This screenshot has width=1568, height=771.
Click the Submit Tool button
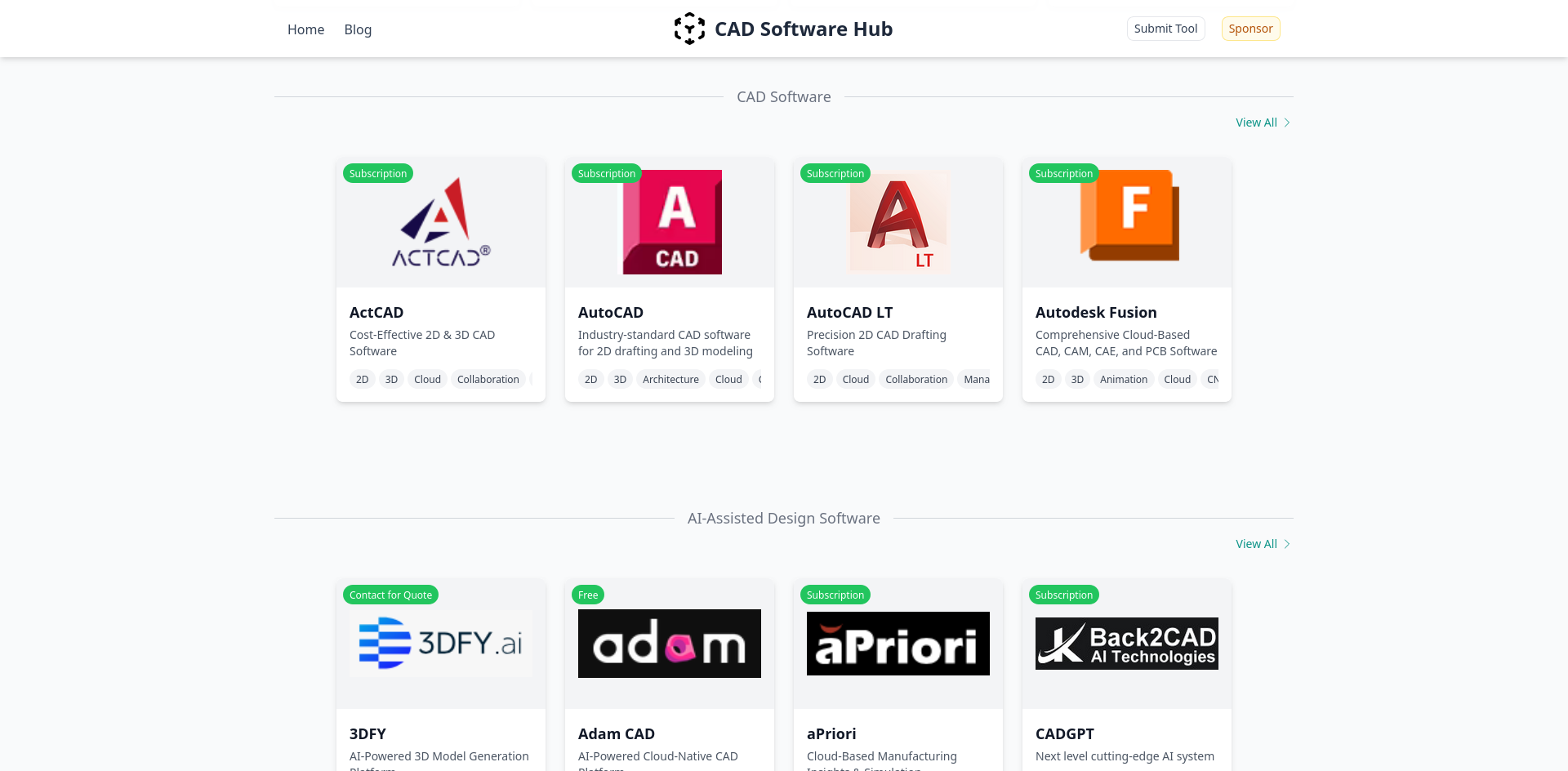[1165, 29]
